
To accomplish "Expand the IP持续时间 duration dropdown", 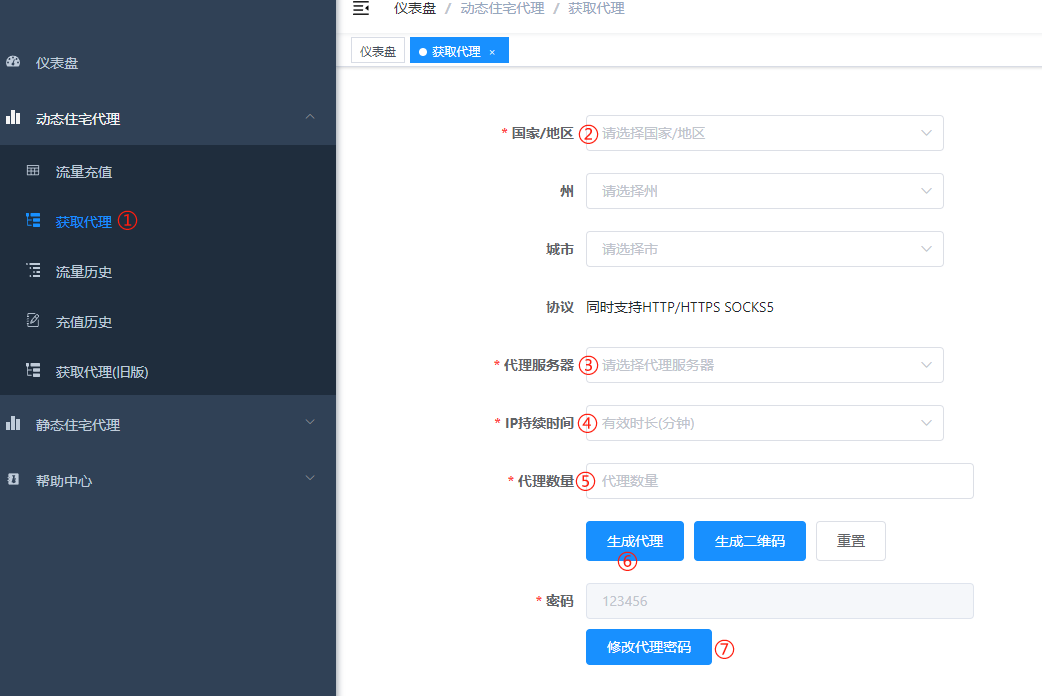I will coord(764,423).
